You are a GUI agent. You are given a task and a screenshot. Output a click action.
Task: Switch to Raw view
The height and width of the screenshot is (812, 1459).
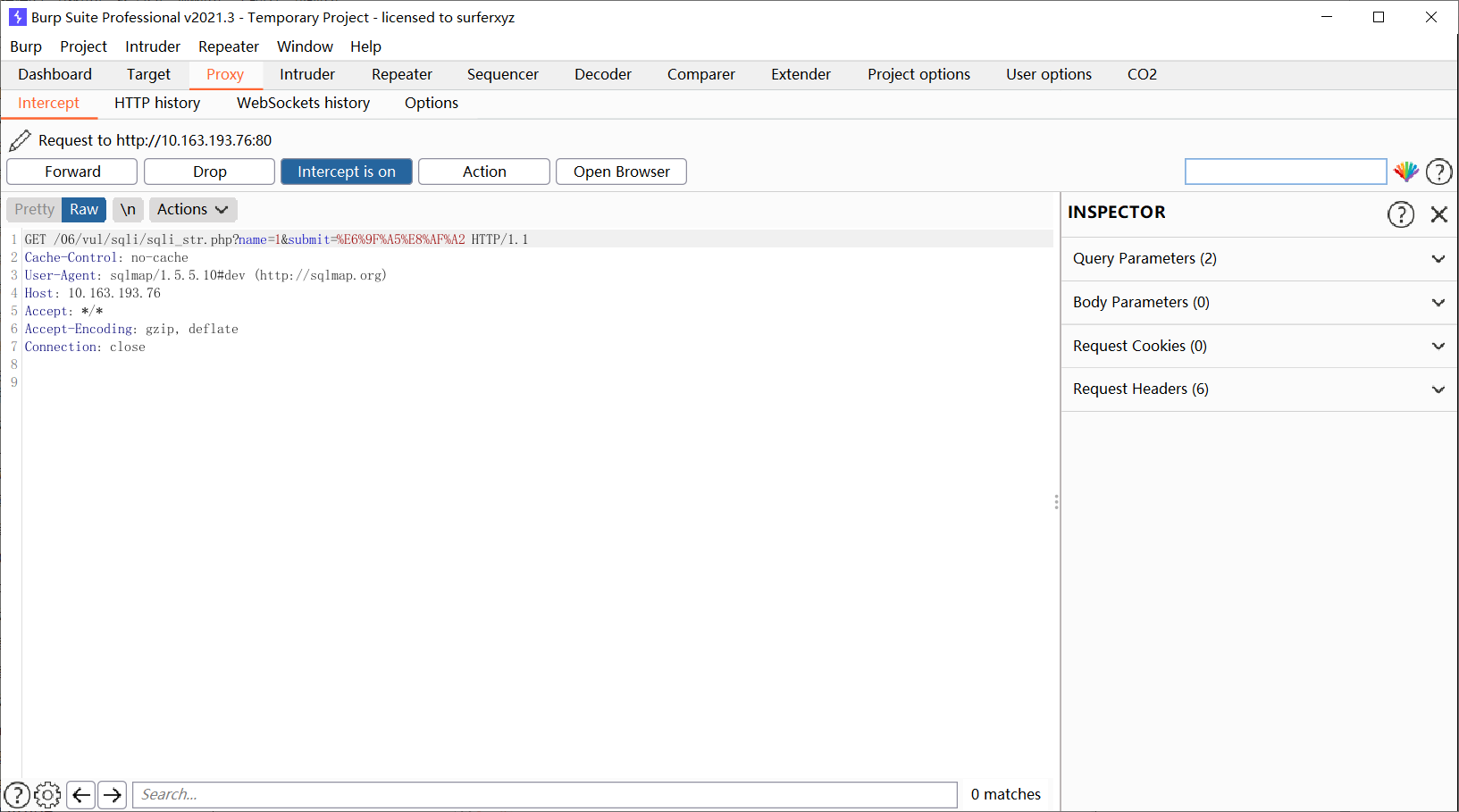[x=84, y=209]
